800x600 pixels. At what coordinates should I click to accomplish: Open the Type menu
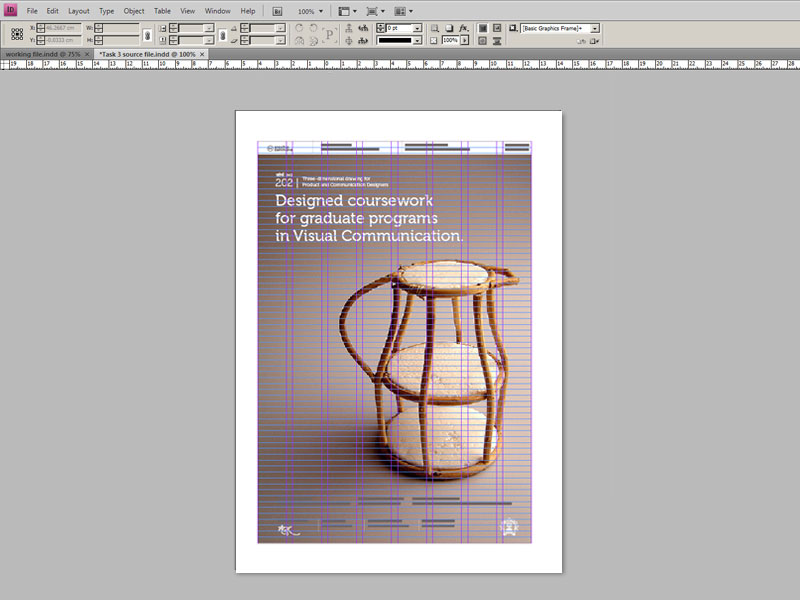(x=106, y=11)
